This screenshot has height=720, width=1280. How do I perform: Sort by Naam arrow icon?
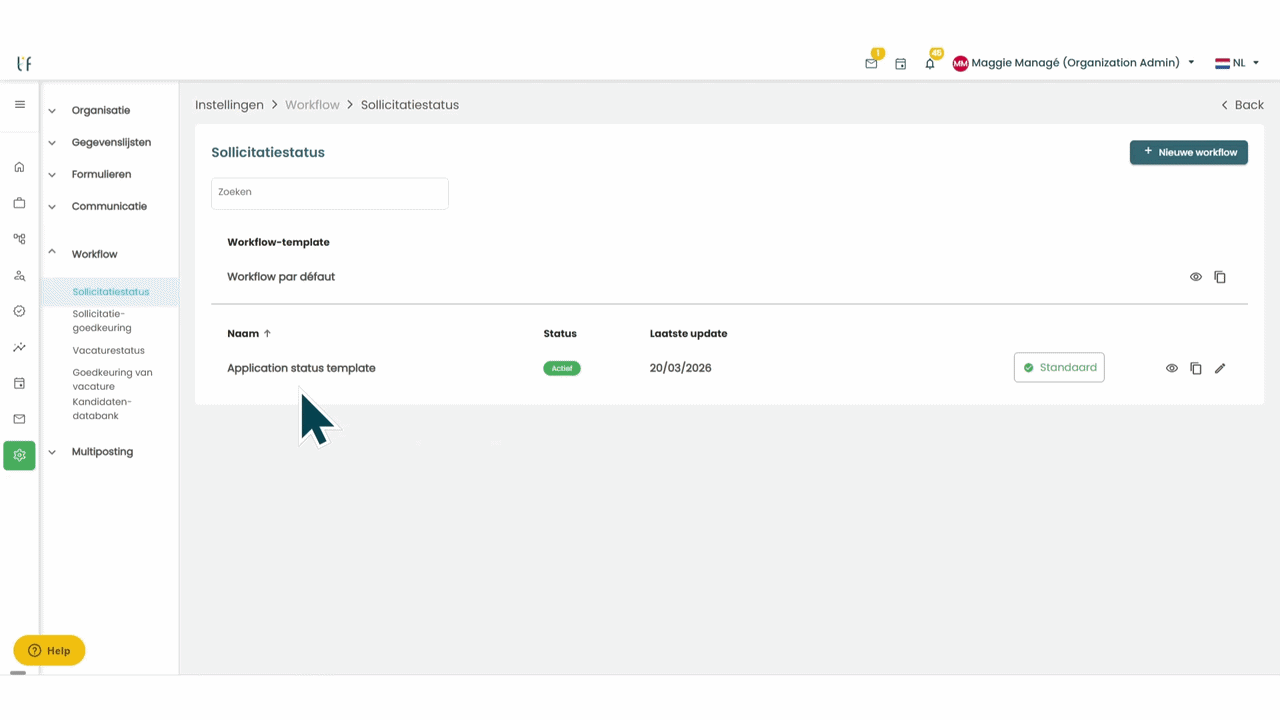pos(267,333)
